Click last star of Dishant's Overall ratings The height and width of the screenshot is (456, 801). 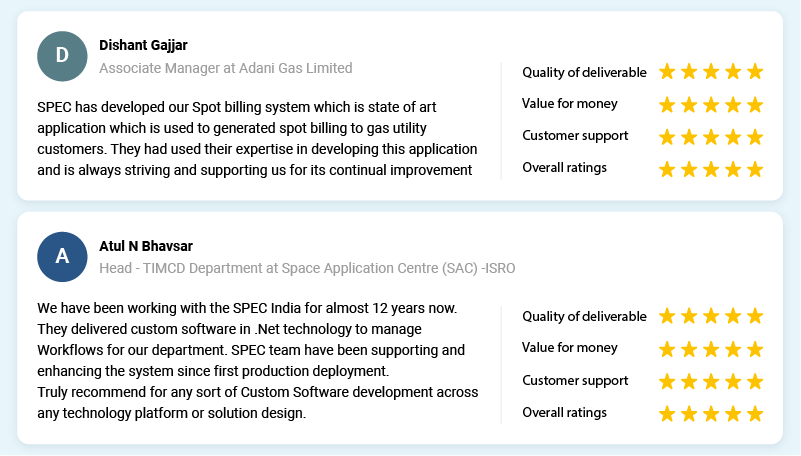click(x=755, y=169)
